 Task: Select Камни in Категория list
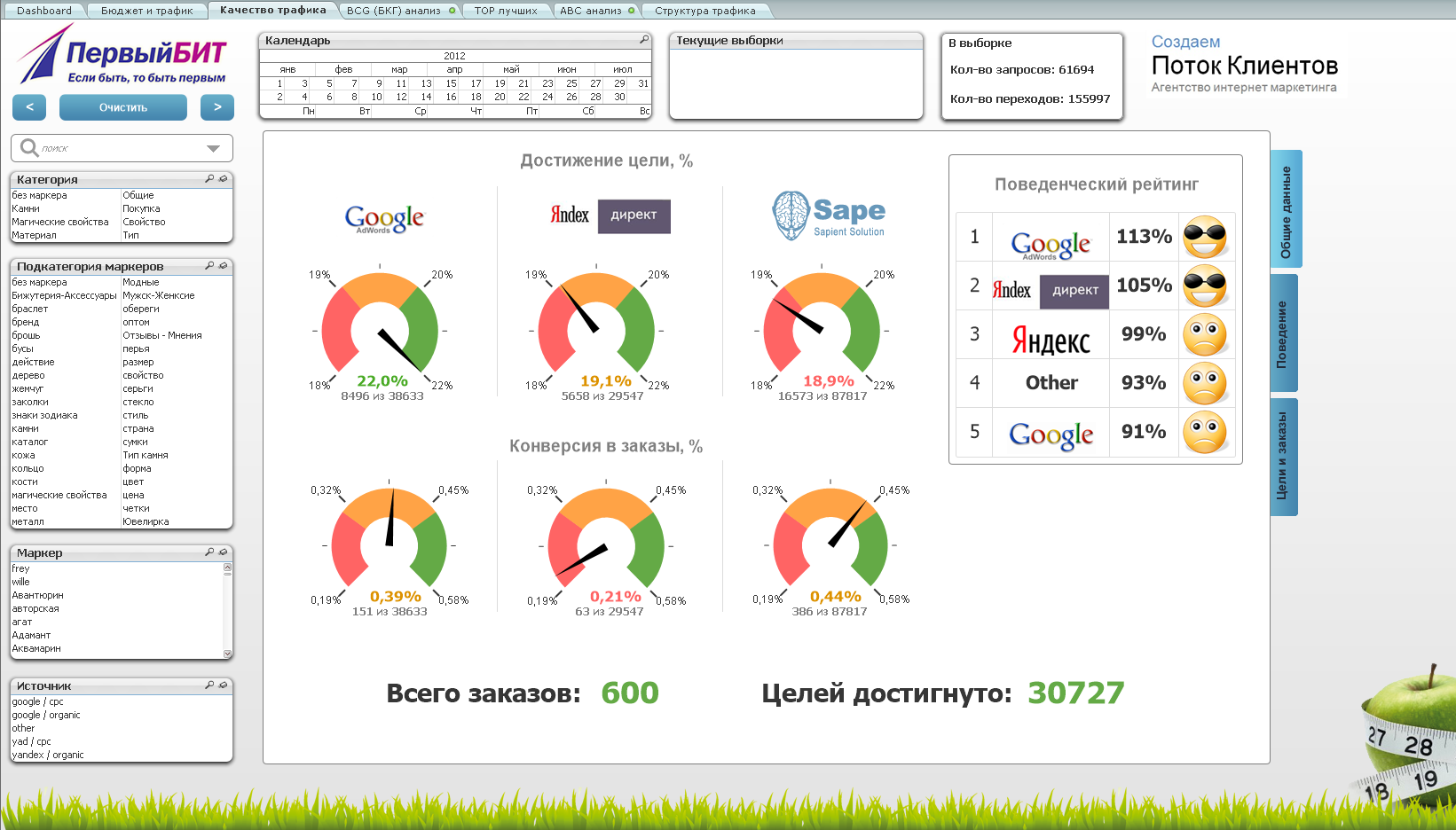tap(66, 208)
